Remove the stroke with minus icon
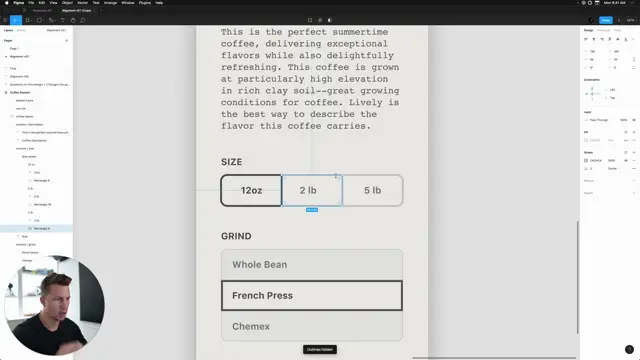Screen dimensions: 640x360 (x=634, y=160)
